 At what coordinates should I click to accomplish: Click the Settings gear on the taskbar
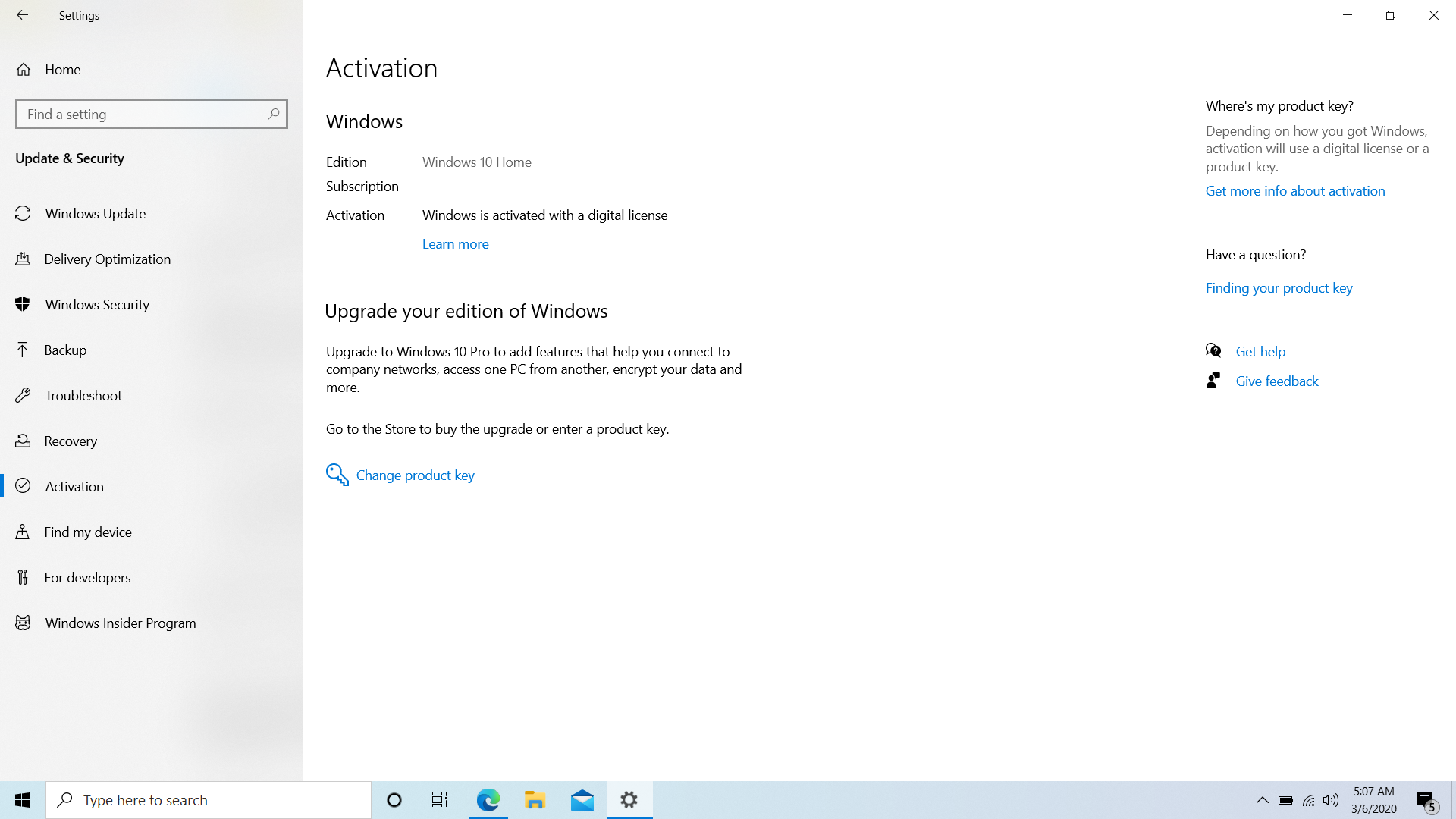pyautogui.click(x=629, y=800)
